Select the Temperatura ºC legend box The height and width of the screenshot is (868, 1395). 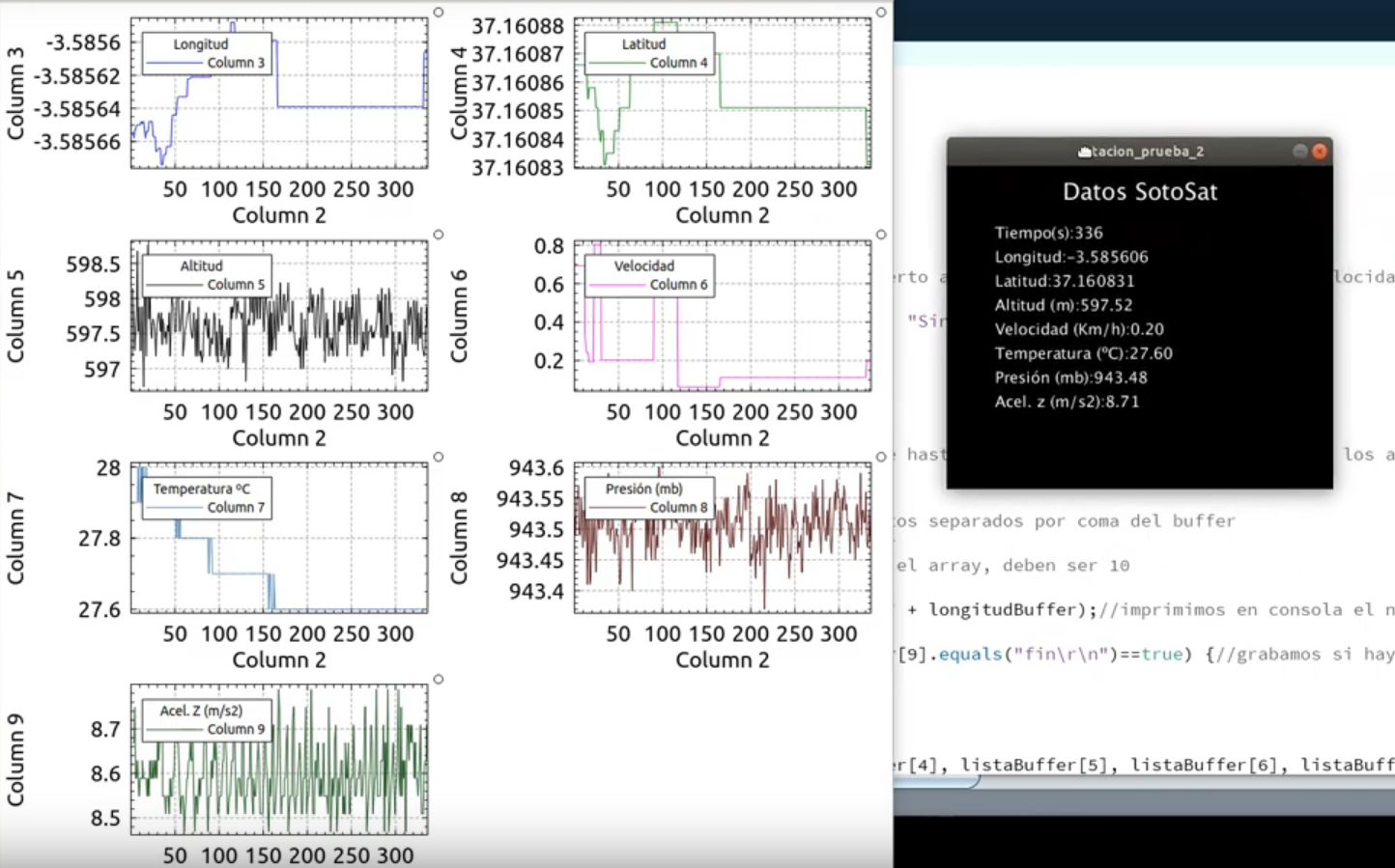pos(207,498)
